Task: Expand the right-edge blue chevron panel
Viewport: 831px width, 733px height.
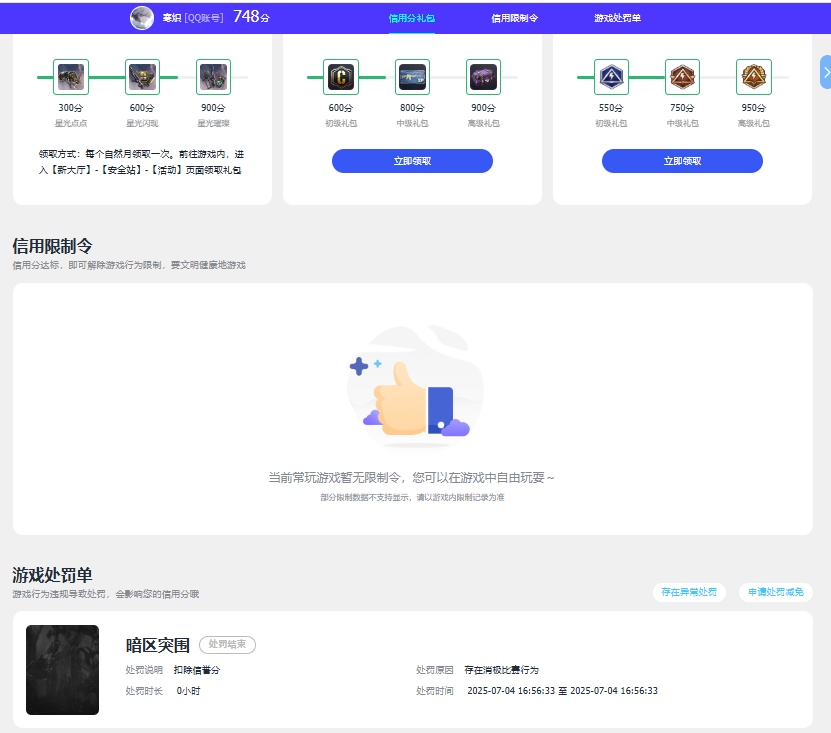Action: coord(824,72)
